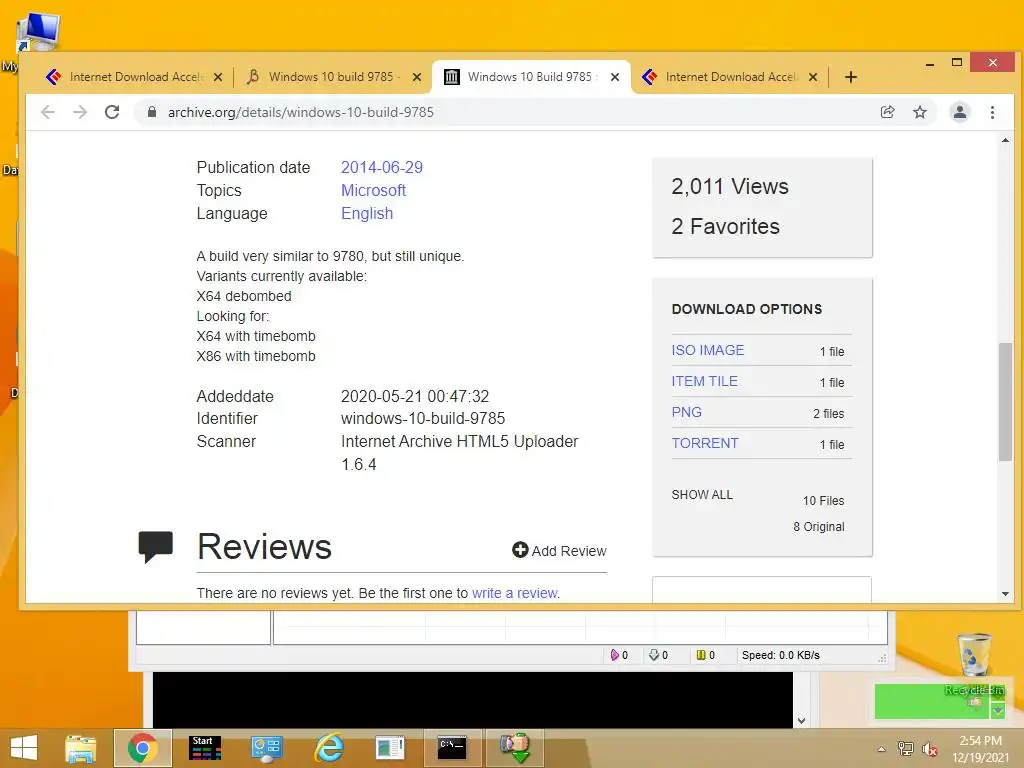Click Chrome icon on taskbar

pos(142,748)
